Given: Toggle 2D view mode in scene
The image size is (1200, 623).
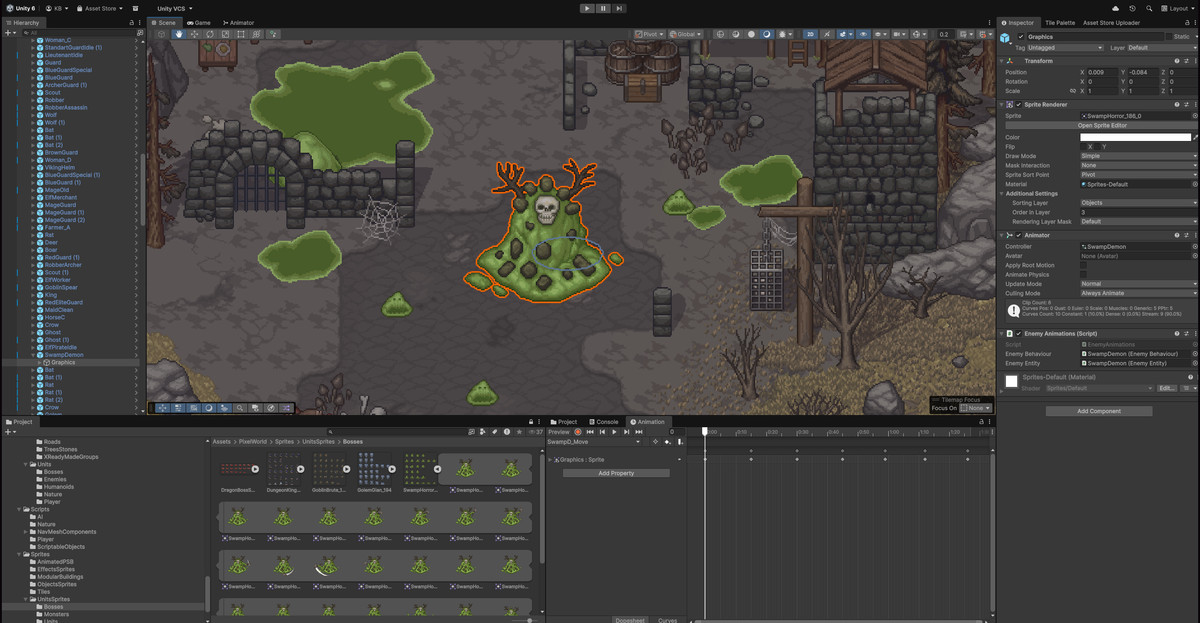Looking at the screenshot, I should click(x=810, y=34).
